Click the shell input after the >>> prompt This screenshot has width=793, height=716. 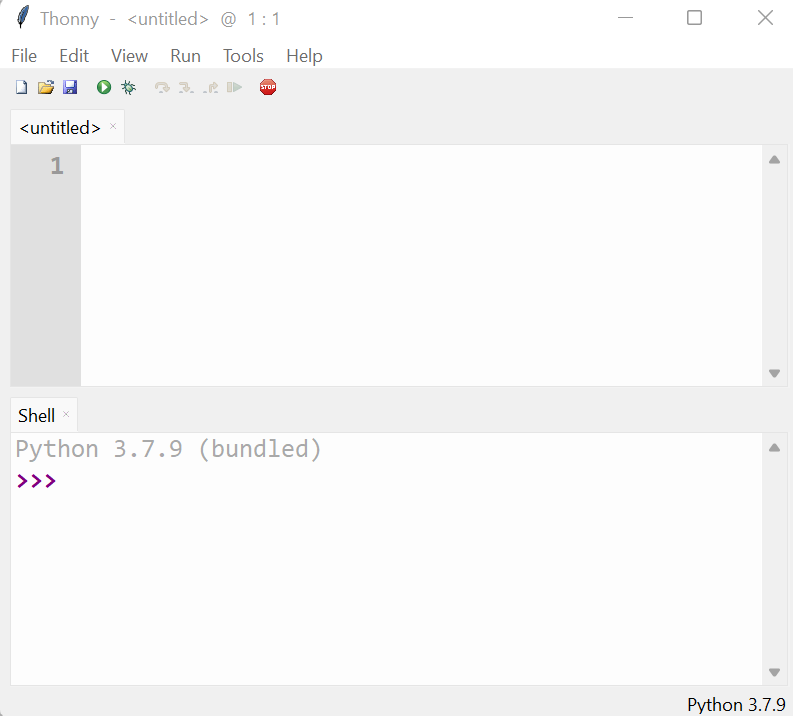[410, 481]
